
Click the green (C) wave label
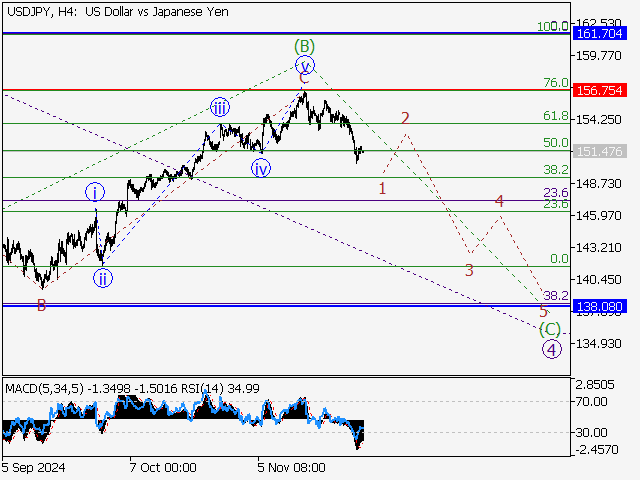(x=549, y=329)
